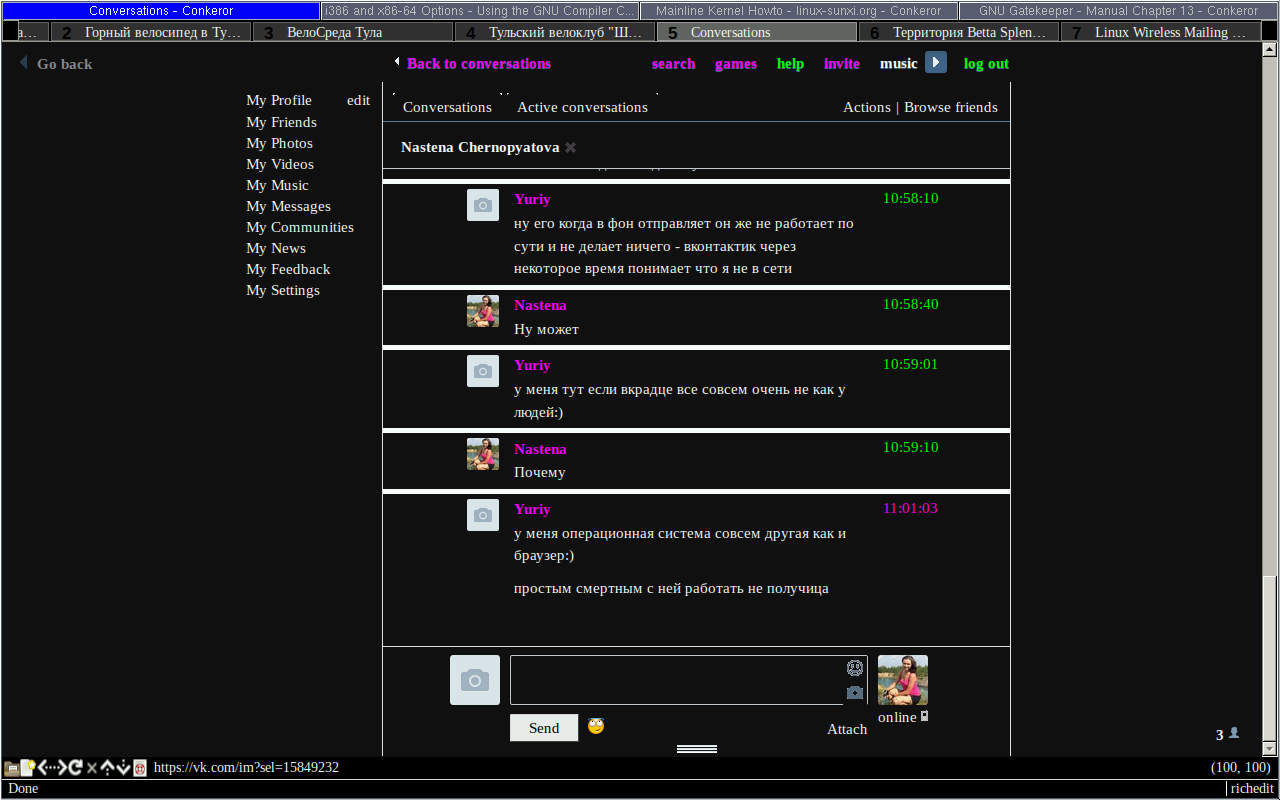Open My Settings in sidebar
This screenshot has width=1280, height=800.
[283, 290]
